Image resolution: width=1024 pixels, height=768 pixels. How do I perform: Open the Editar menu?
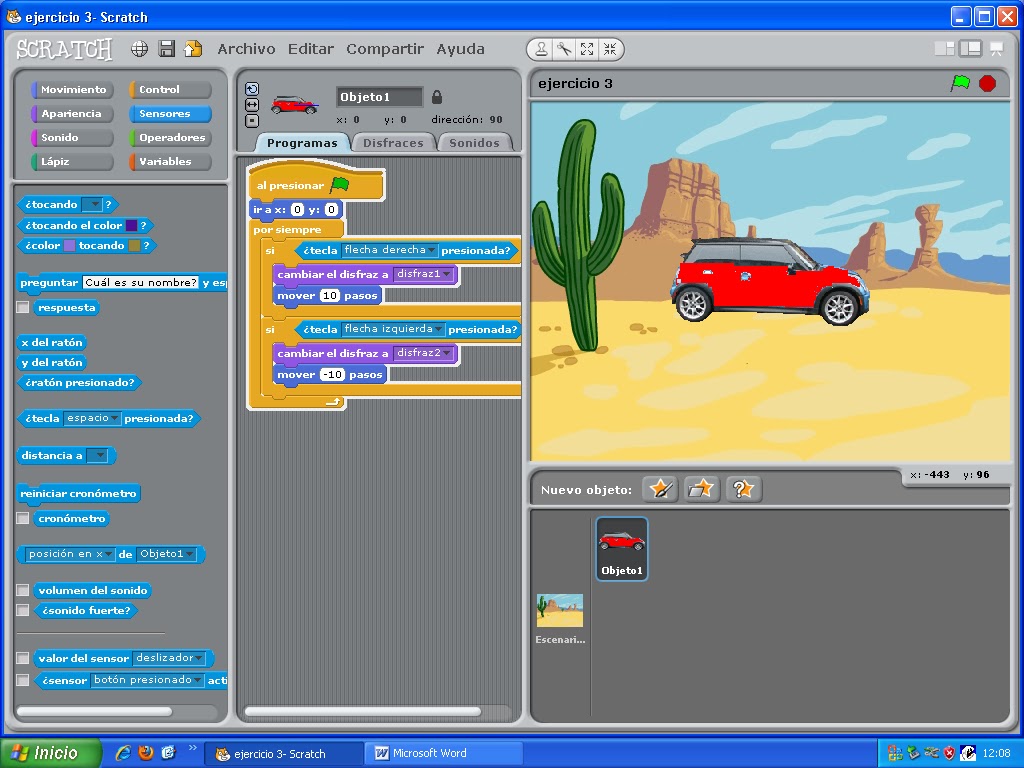[x=311, y=49]
